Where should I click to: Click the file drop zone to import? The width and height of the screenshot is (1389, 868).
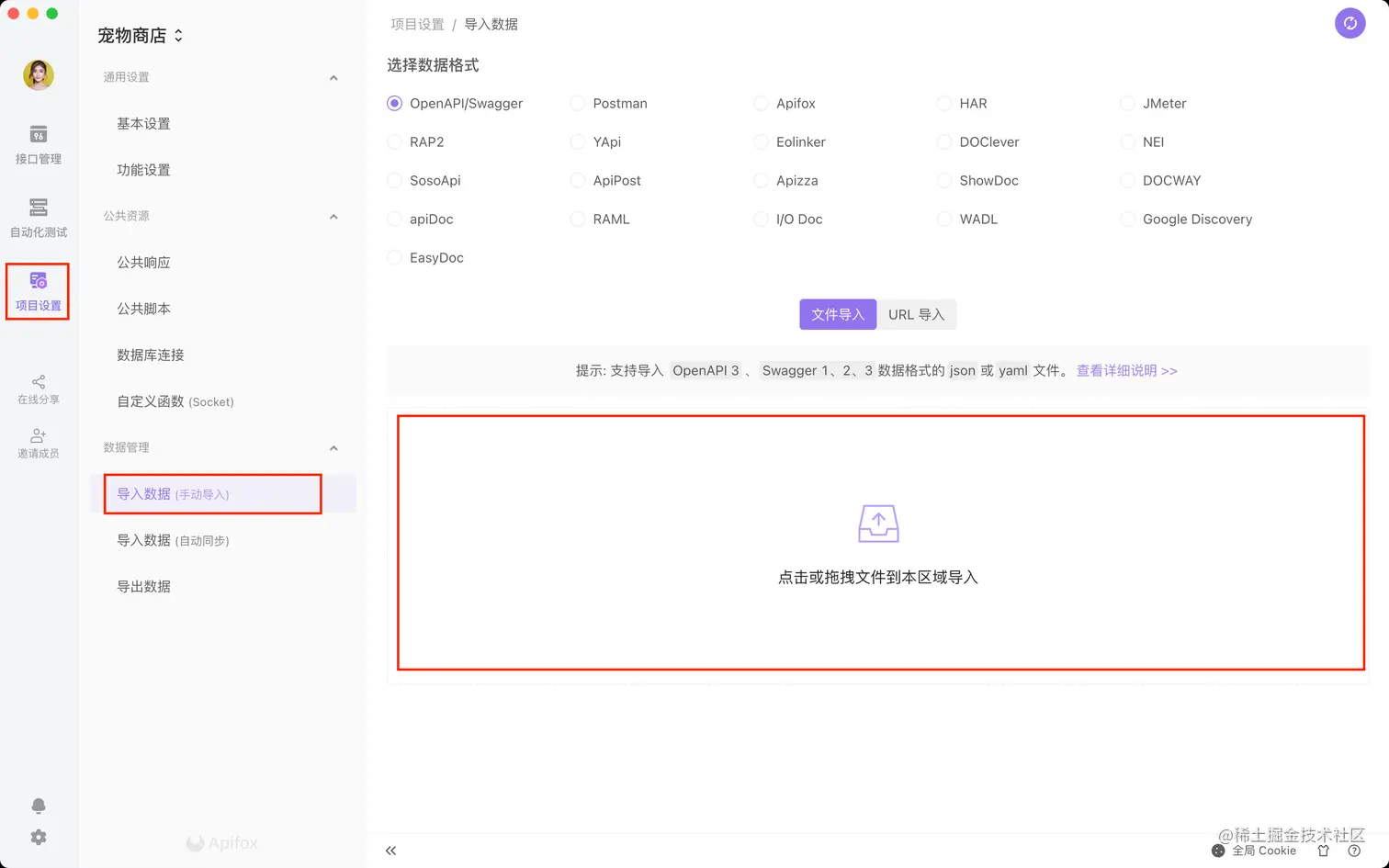[878, 544]
